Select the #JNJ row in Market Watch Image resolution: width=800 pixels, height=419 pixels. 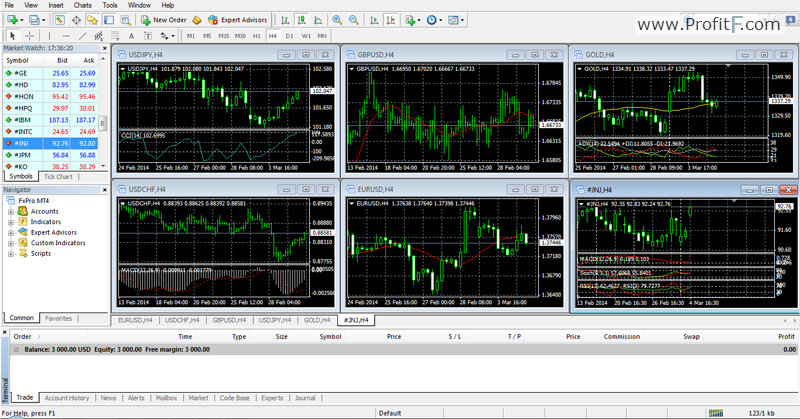pos(51,143)
